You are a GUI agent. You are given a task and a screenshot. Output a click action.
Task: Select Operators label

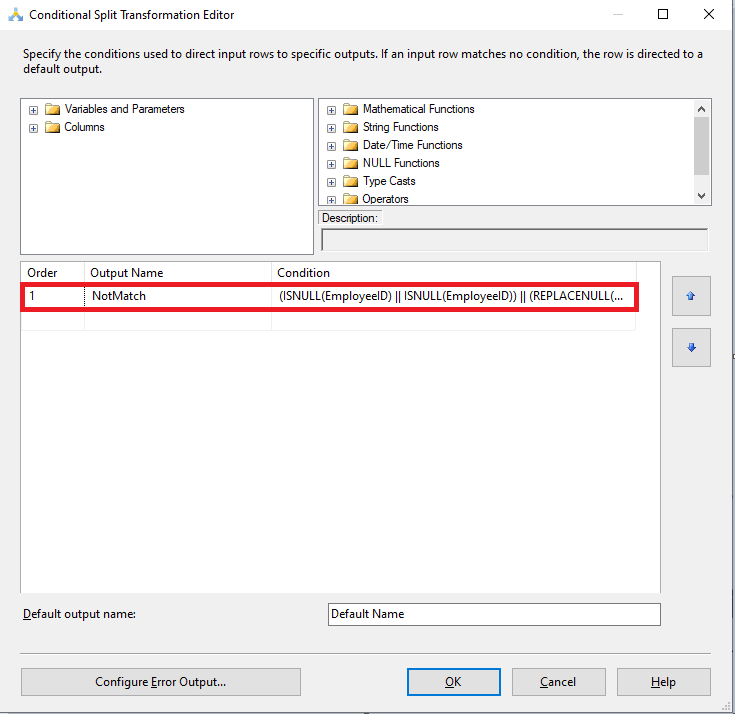coord(385,199)
